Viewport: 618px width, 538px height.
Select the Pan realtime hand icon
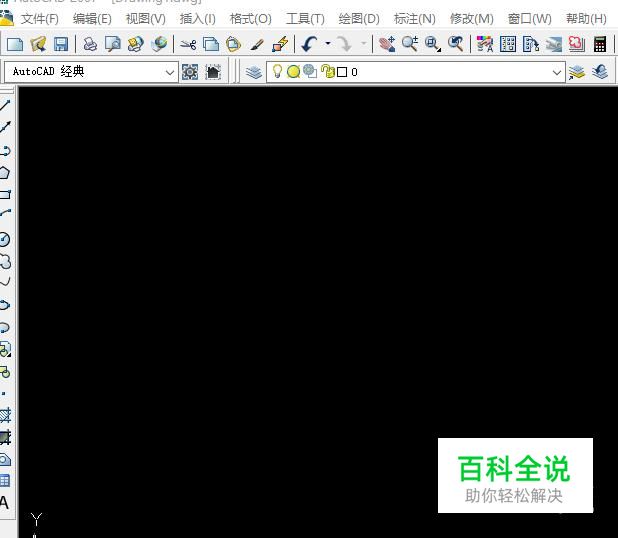(387, 44)
